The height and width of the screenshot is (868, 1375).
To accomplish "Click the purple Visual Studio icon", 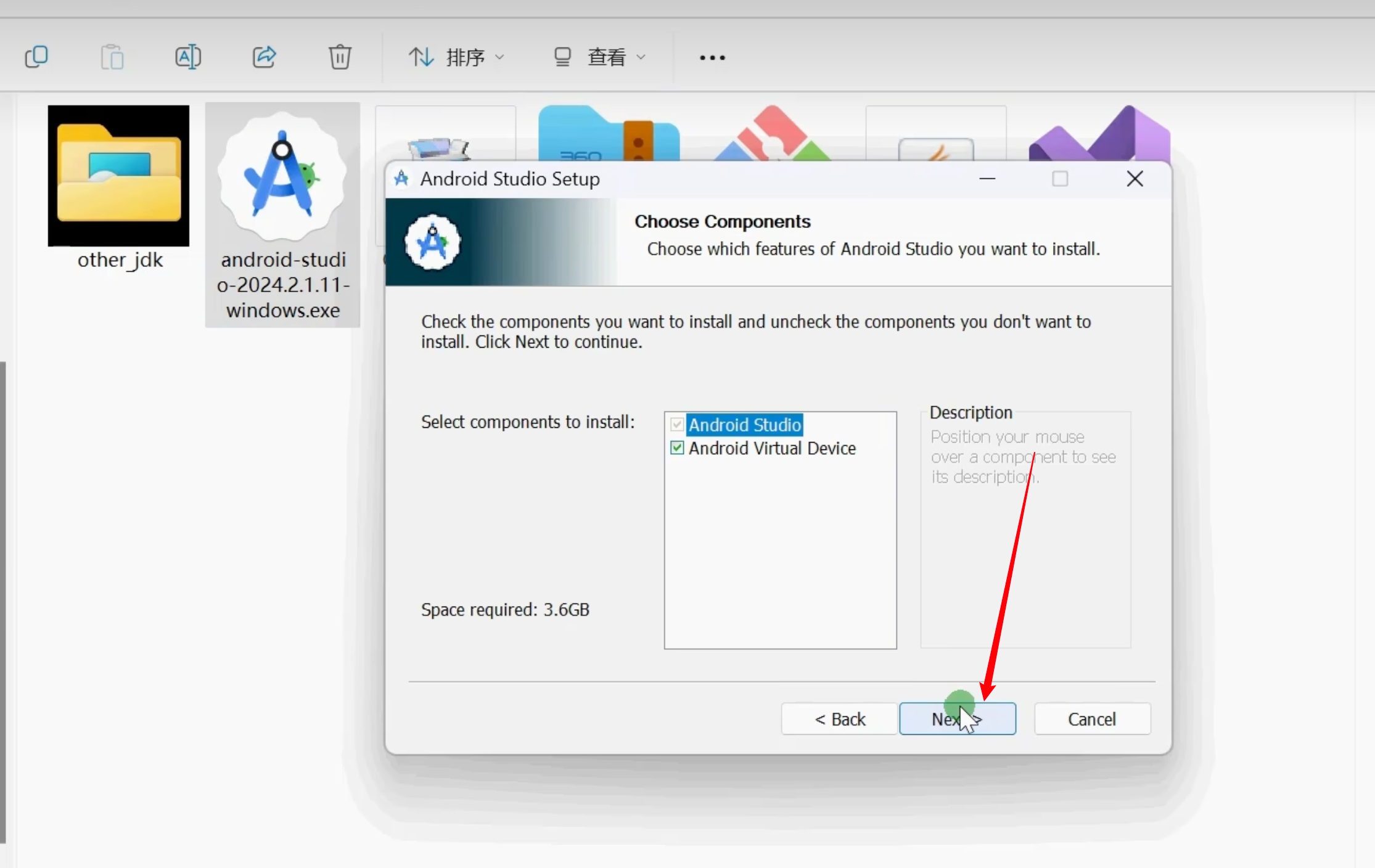I will [x=1099, y=133].
